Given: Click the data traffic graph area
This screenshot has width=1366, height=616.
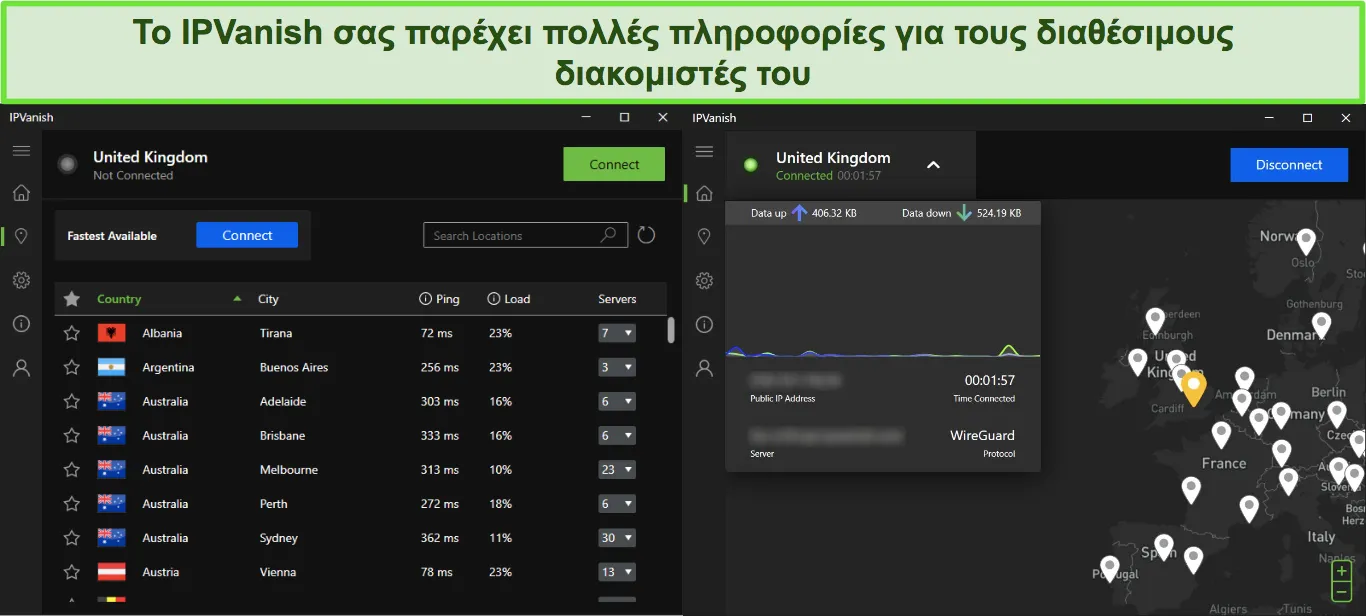Looking at the screenshot, I should click(882, 291).
